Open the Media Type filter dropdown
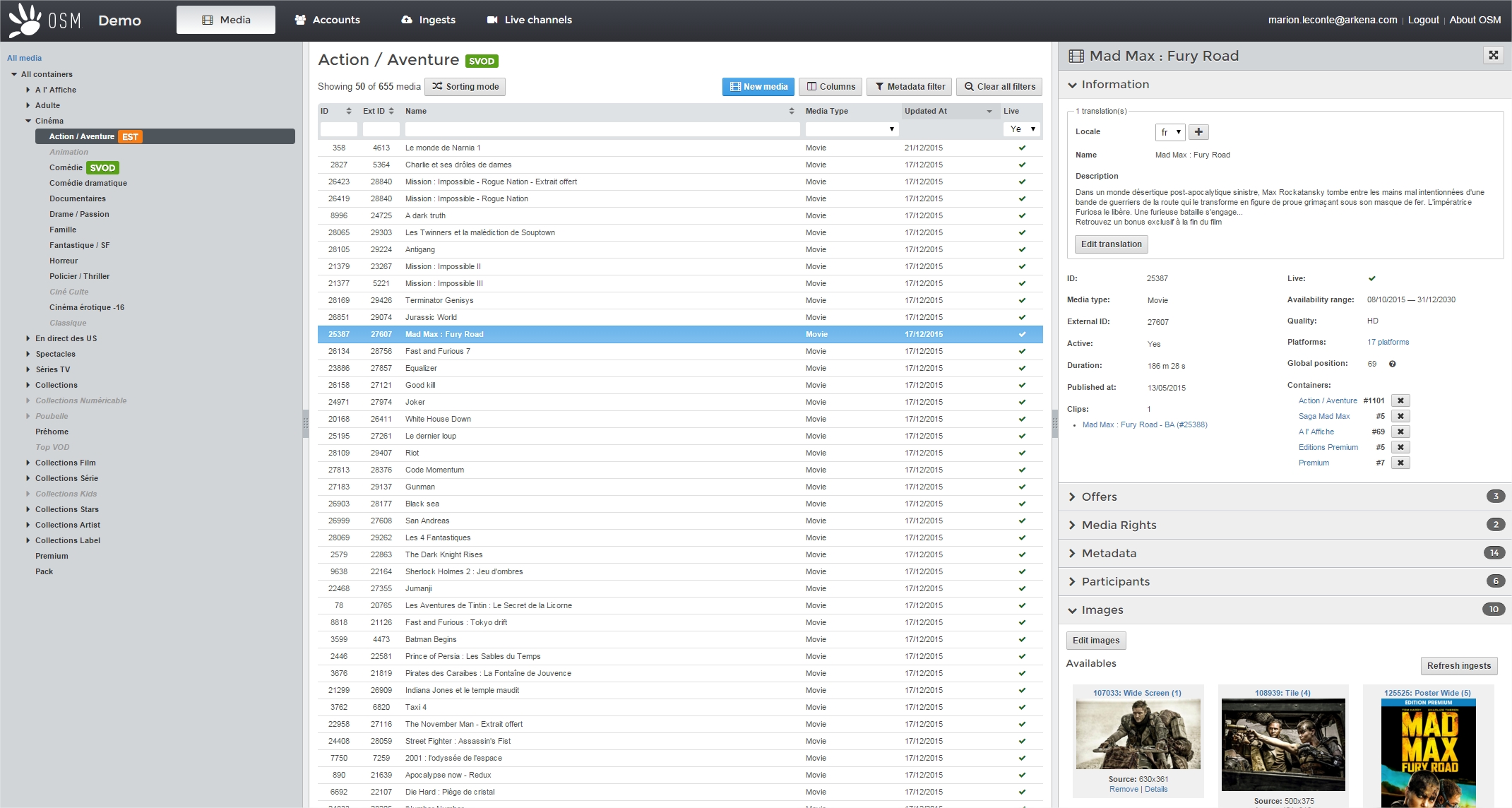 tap(851, 129)
